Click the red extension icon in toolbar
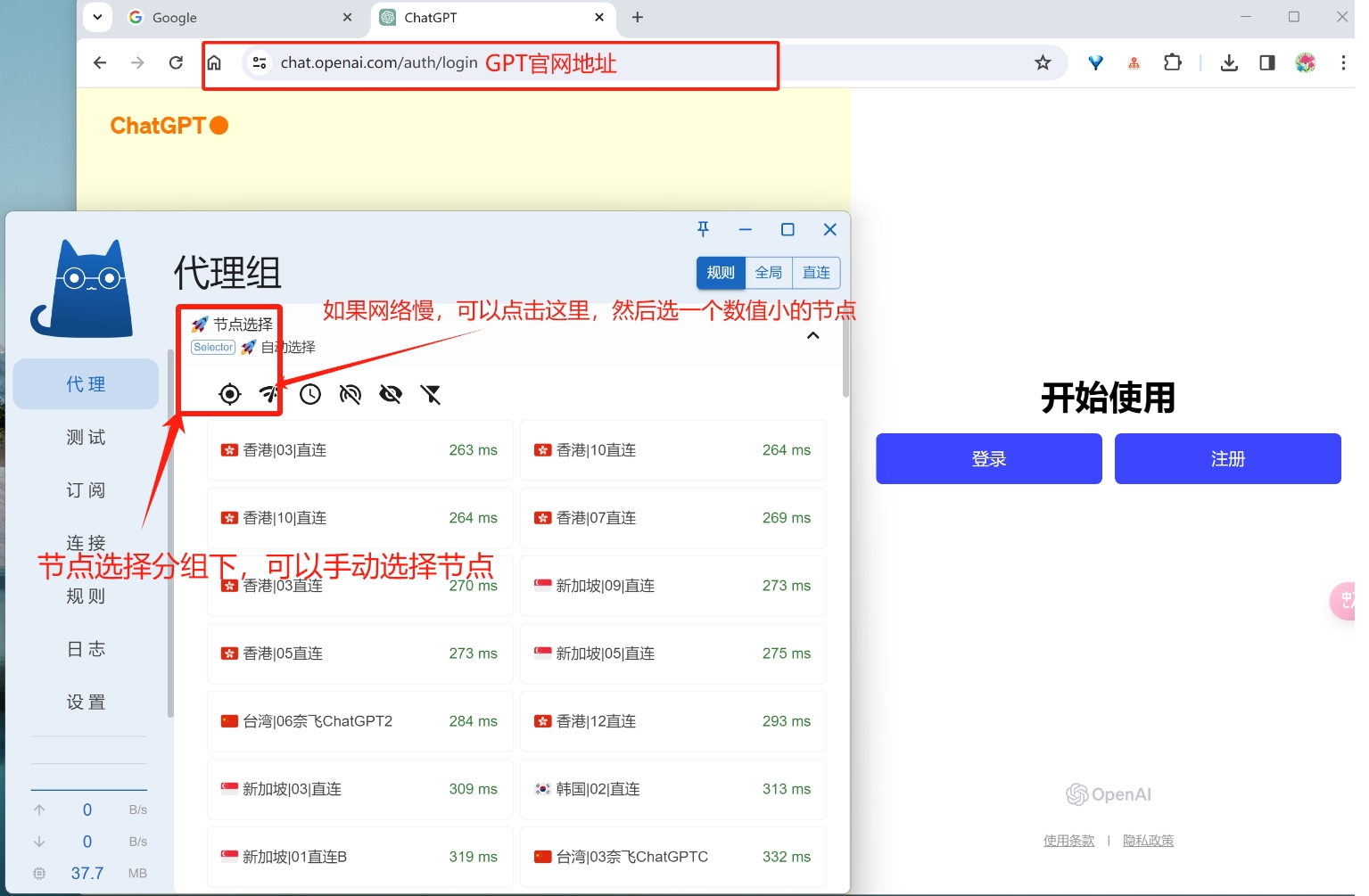 coord(1134,62)
